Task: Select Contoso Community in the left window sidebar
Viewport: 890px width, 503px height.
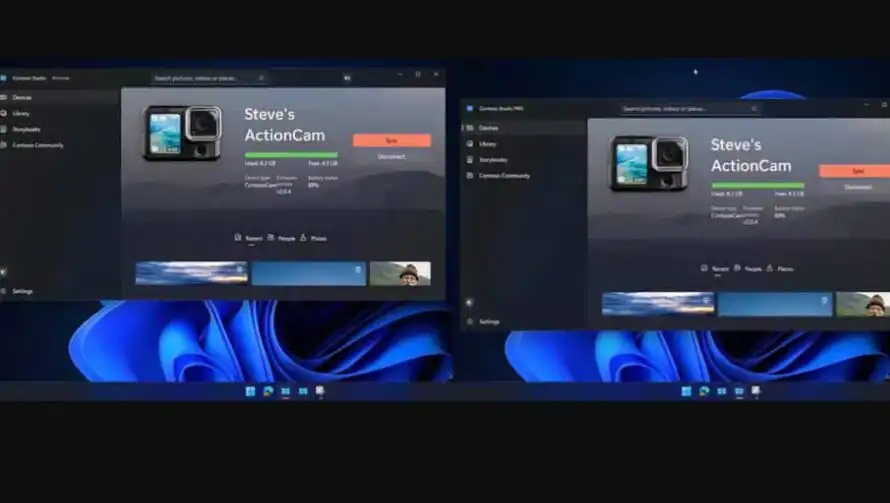Action: tap(36, 145)
